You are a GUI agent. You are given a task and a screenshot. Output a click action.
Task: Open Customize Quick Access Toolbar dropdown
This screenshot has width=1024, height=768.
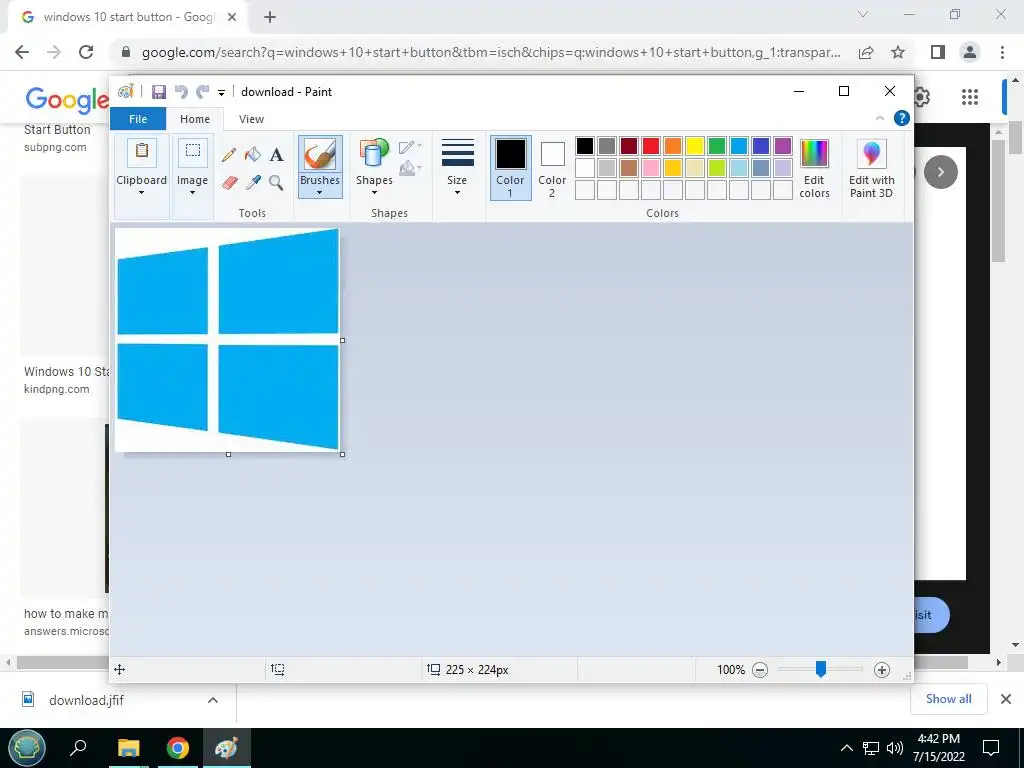(x=221, y=93)
